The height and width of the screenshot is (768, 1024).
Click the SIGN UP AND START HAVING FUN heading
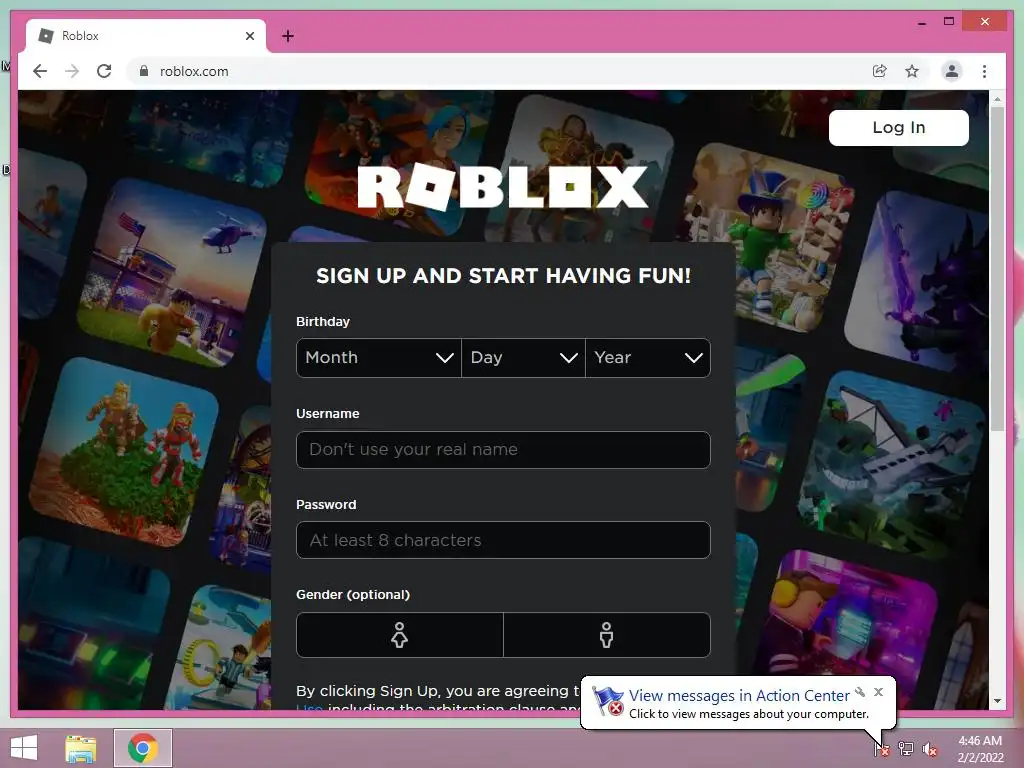(x=503, y=276)
